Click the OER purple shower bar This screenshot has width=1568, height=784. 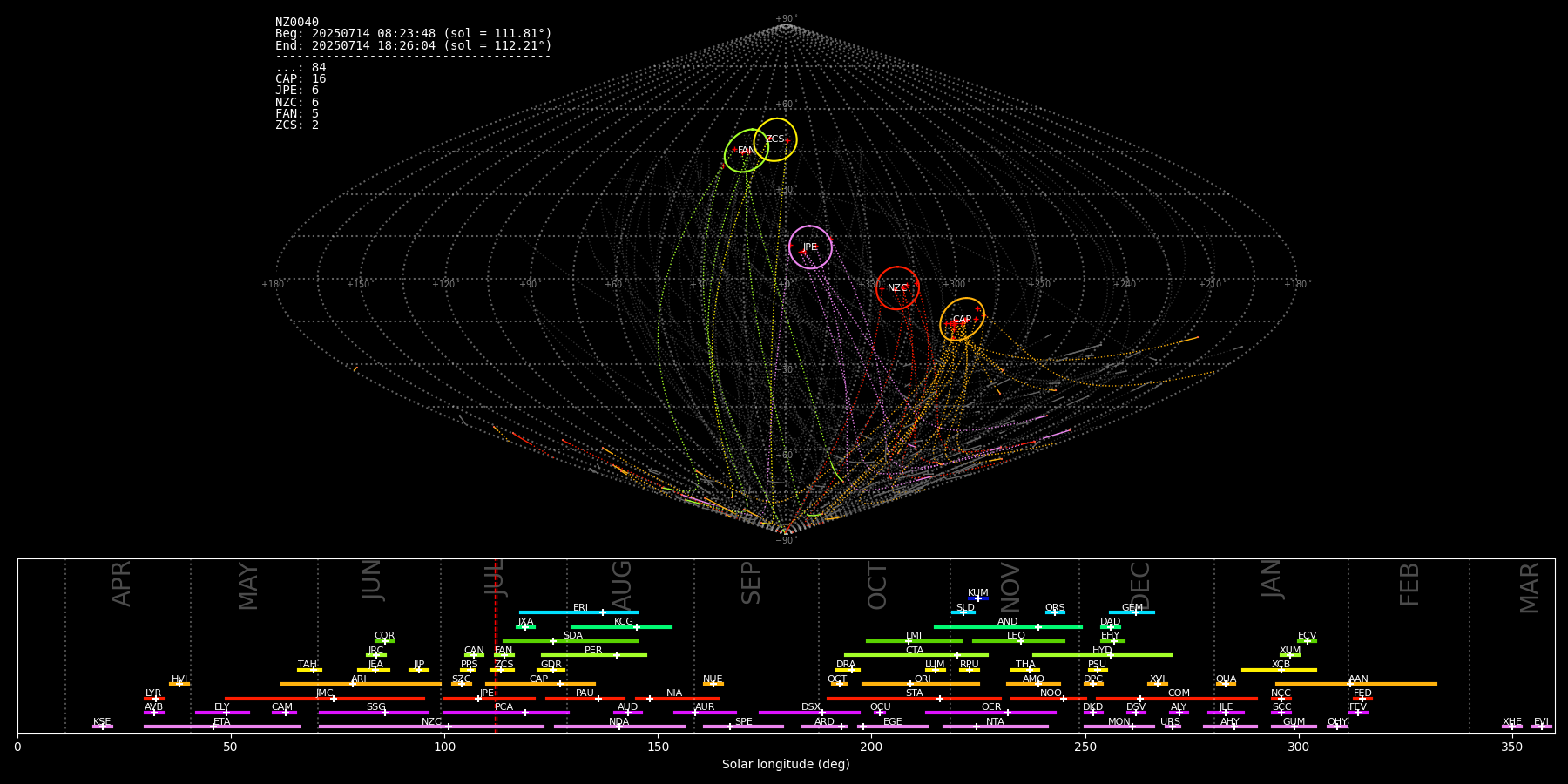coord(990,713)
